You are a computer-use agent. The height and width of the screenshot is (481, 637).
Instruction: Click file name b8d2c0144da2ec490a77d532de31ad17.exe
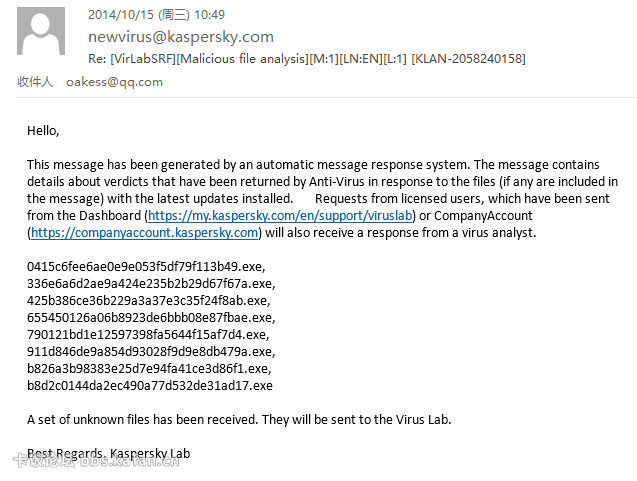pyautogui.click(x=150, y=386)
